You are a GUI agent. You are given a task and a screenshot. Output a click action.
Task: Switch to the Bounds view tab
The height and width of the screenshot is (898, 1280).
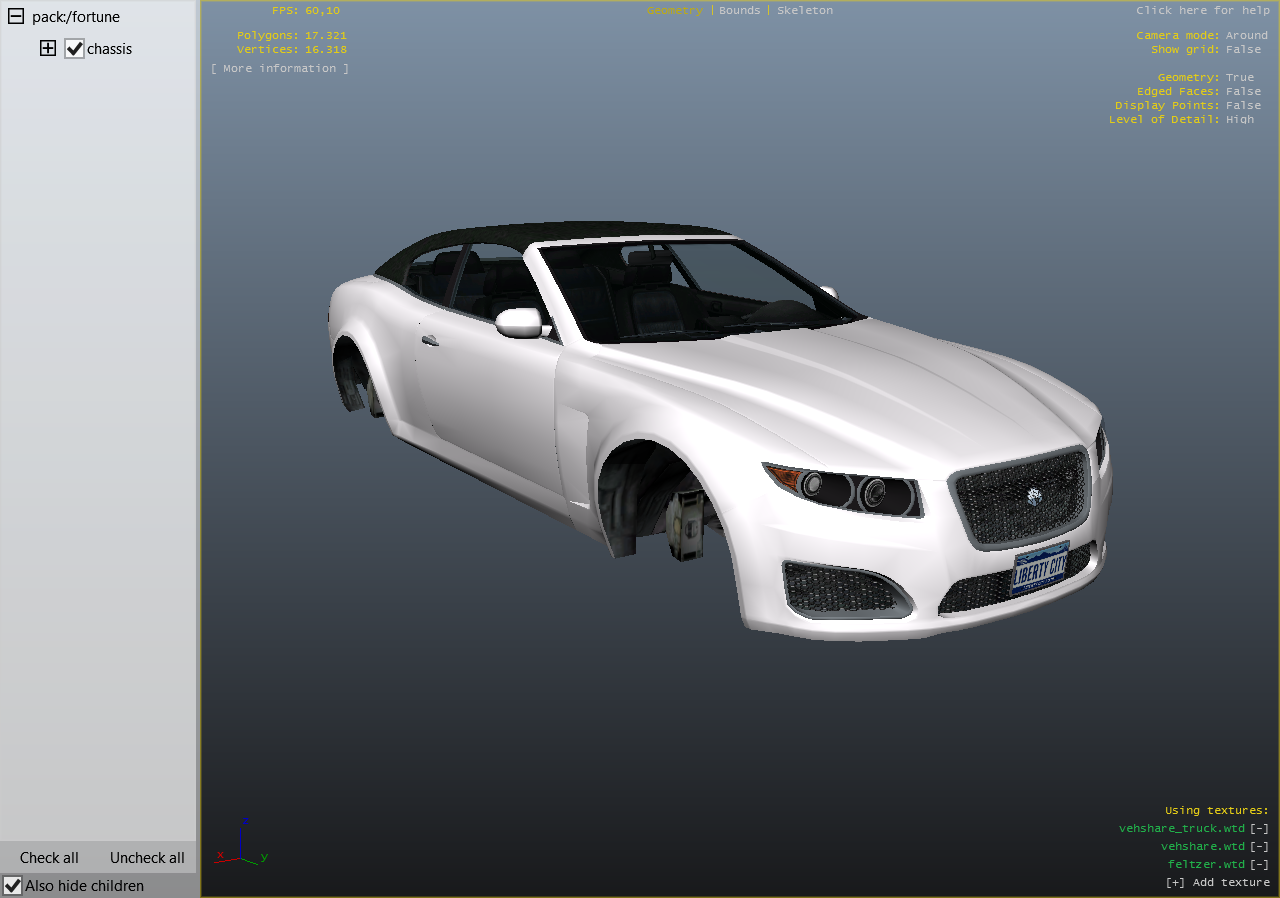(740, 10)
